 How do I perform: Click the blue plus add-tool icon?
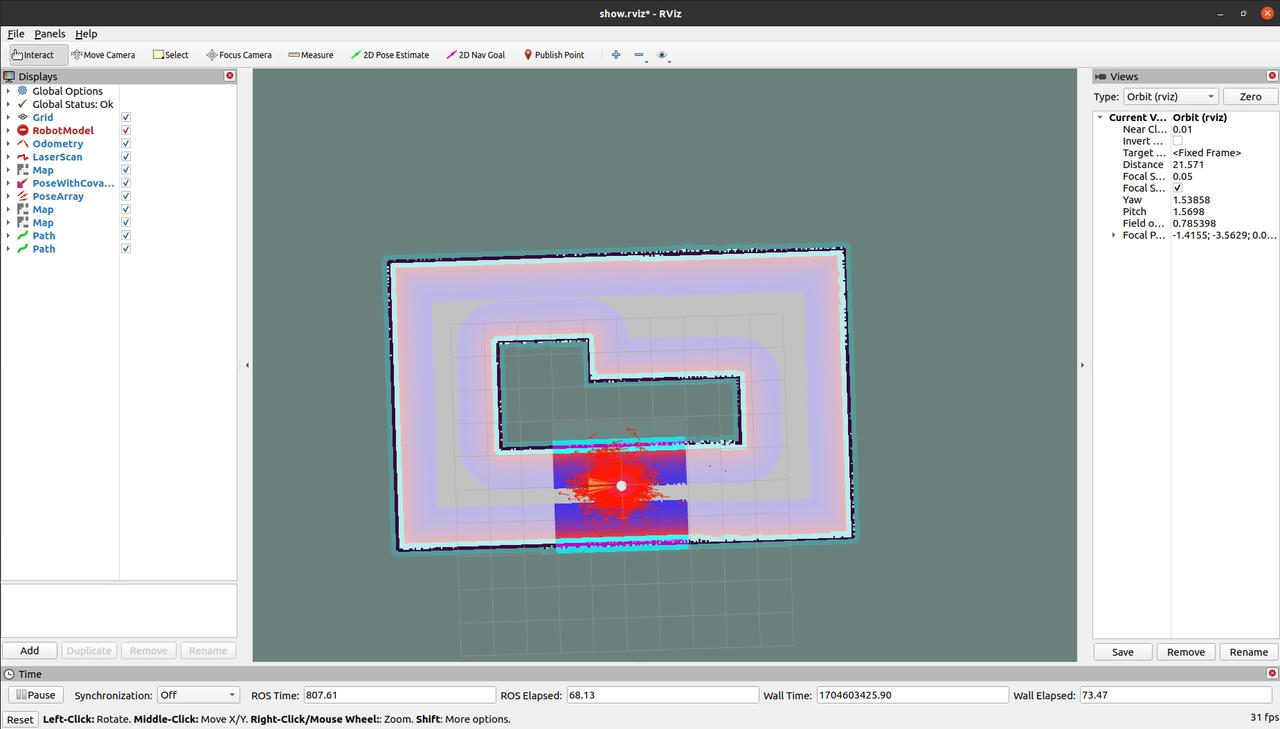(x=616, y=55)
